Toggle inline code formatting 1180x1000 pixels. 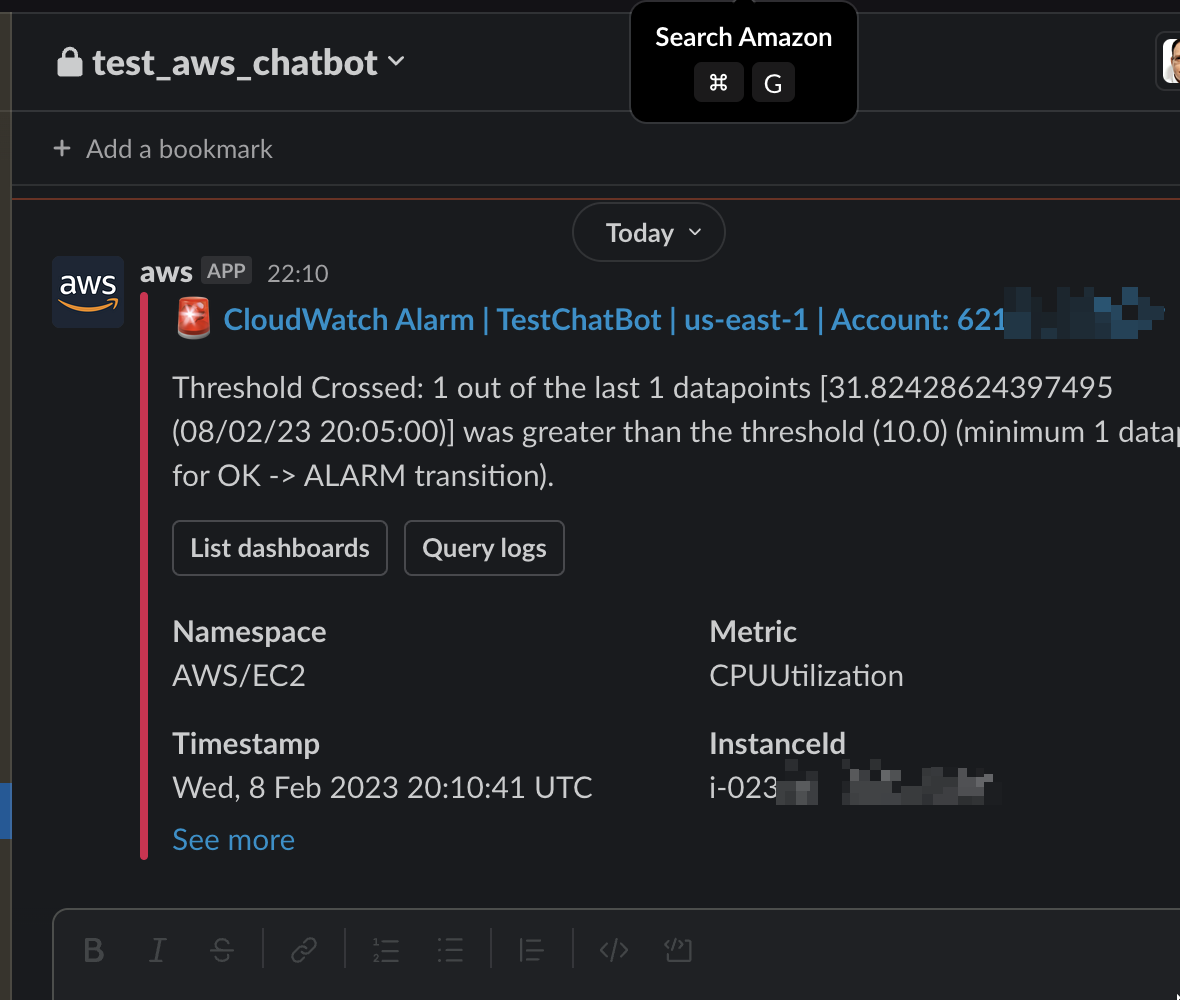pyautogui.click(x=614, y=950)
